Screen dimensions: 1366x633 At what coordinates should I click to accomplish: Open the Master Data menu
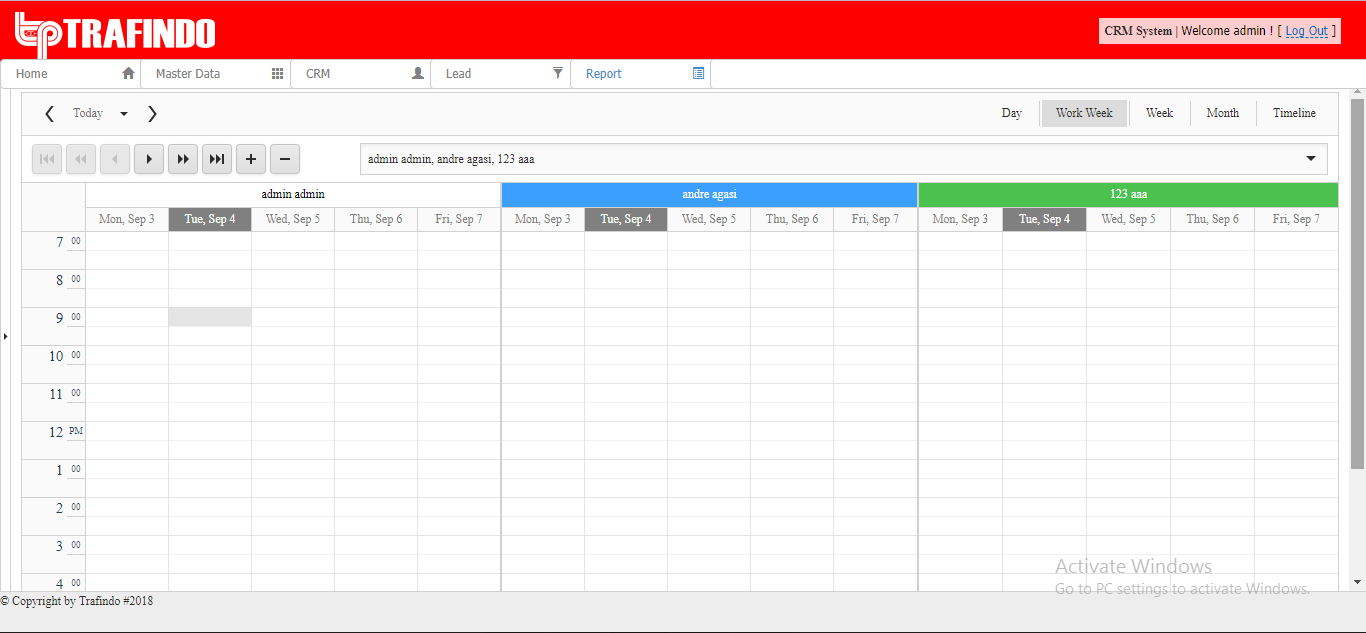point(215,74)
